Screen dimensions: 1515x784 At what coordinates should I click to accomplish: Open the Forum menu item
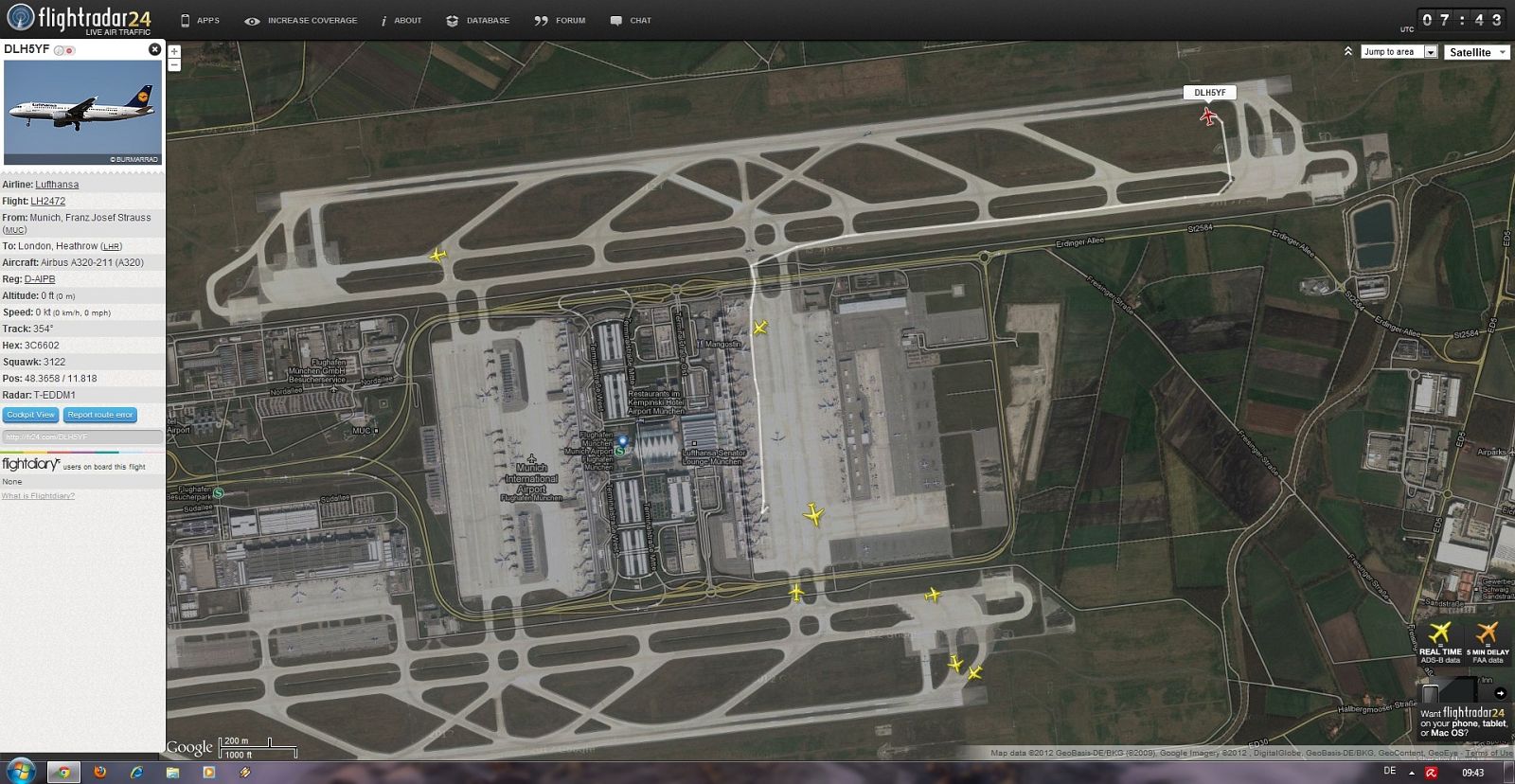pos(560,20)
